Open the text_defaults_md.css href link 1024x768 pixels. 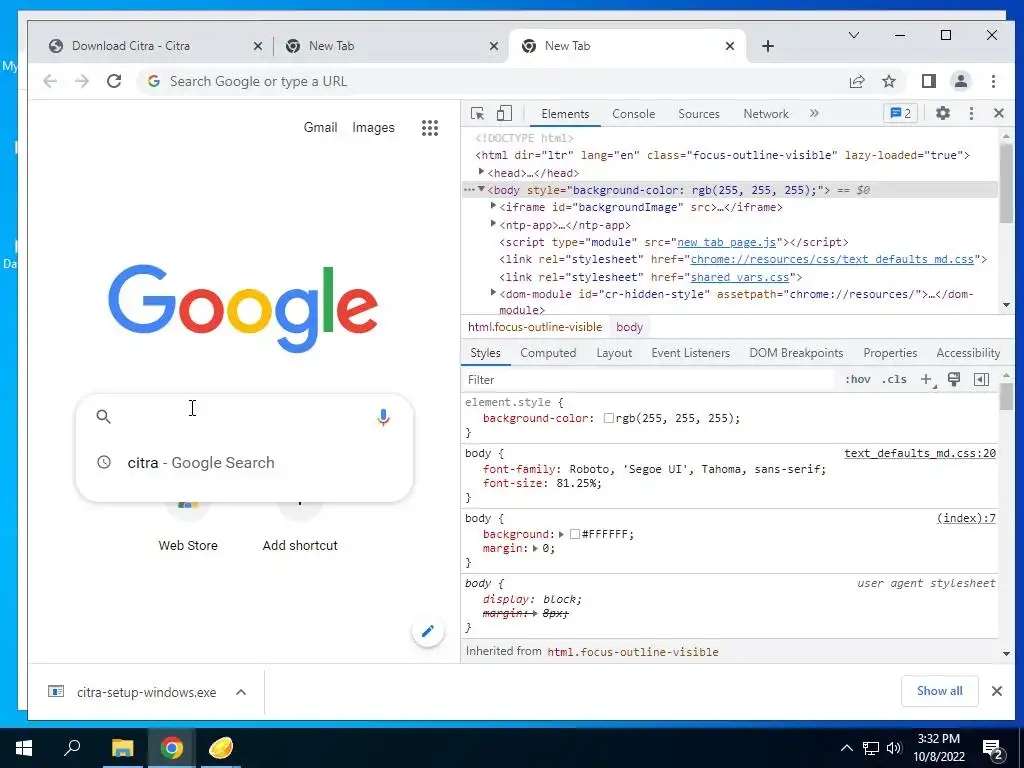click(x=832, y=259)
